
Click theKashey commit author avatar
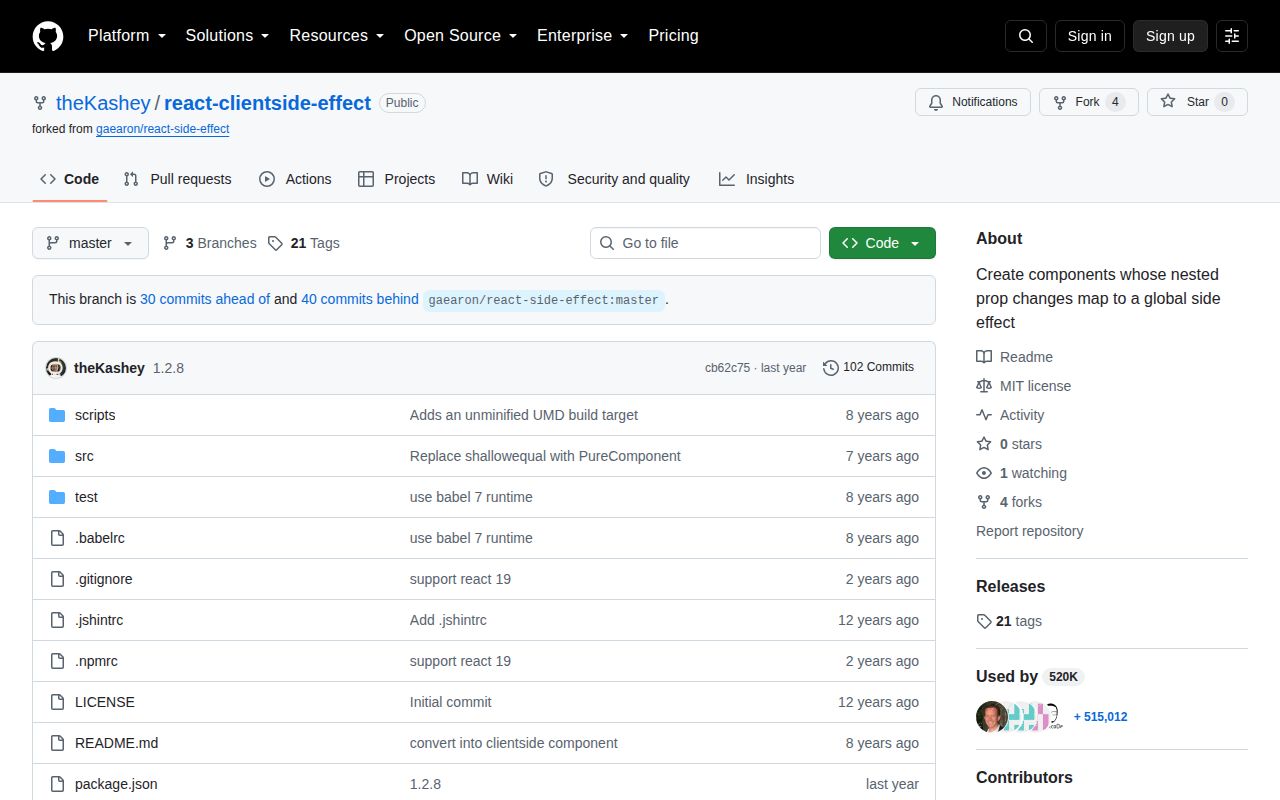click(x=56, y=368)
